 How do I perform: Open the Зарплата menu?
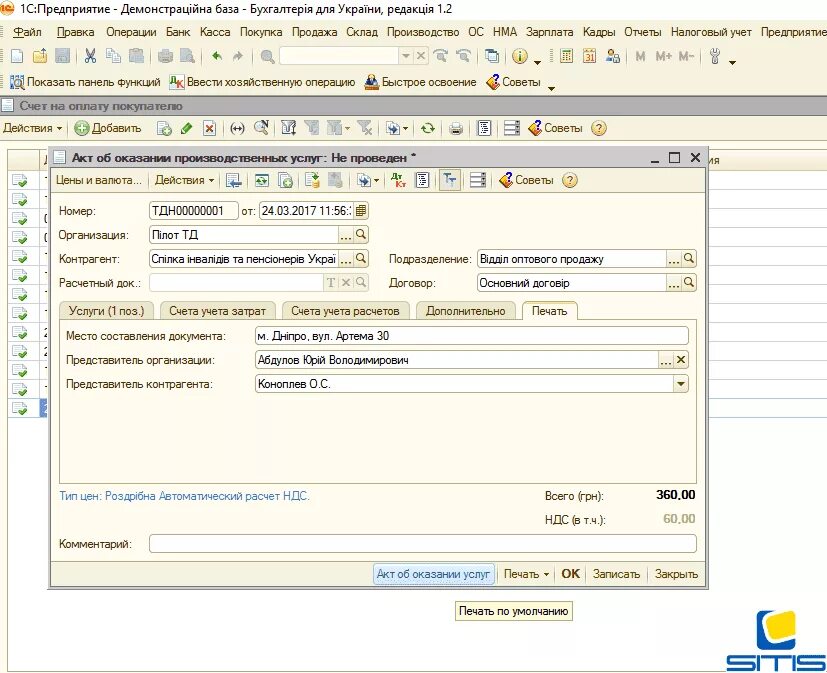pyautogui.click(x=549, y=32)
